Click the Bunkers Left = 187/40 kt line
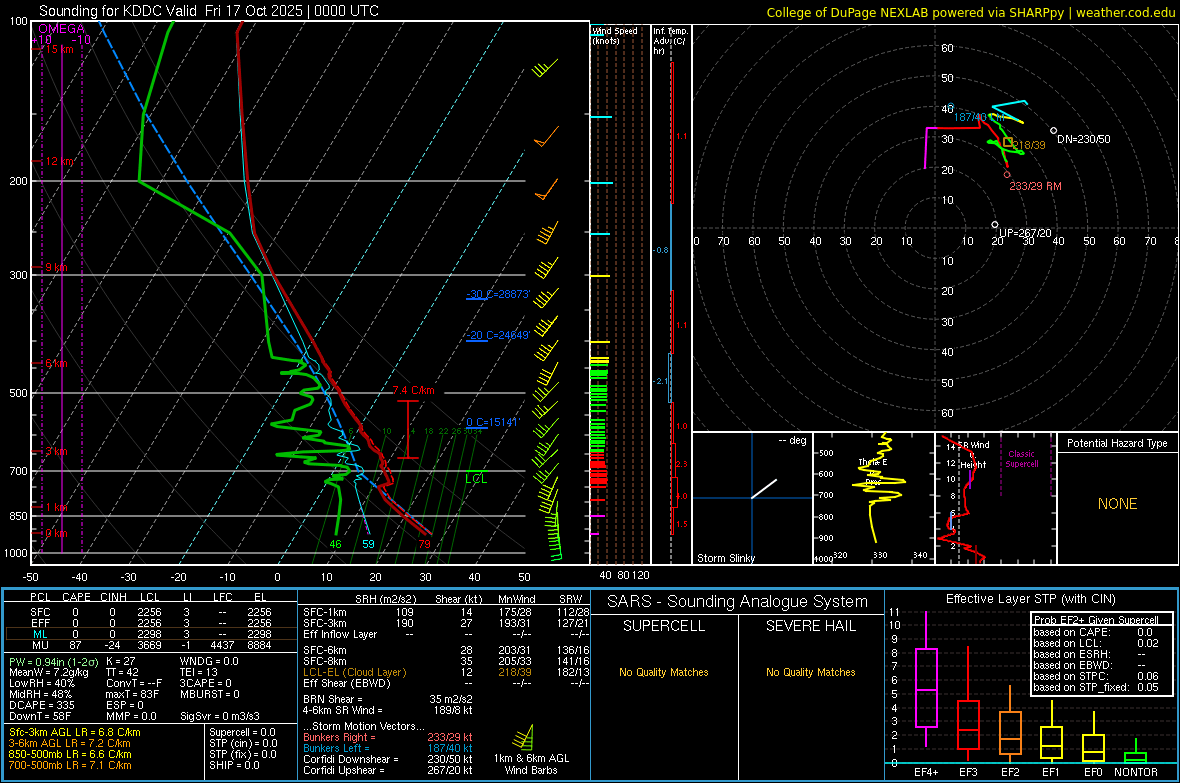 pos(388,748)
